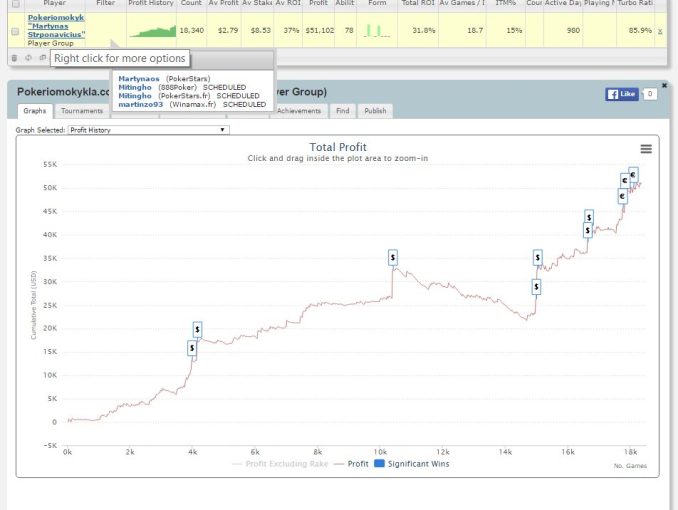Viewport: 678px width, 510px height.
Task: Click the martinzo93 Winamax player link
Action: tap(140, 104)
